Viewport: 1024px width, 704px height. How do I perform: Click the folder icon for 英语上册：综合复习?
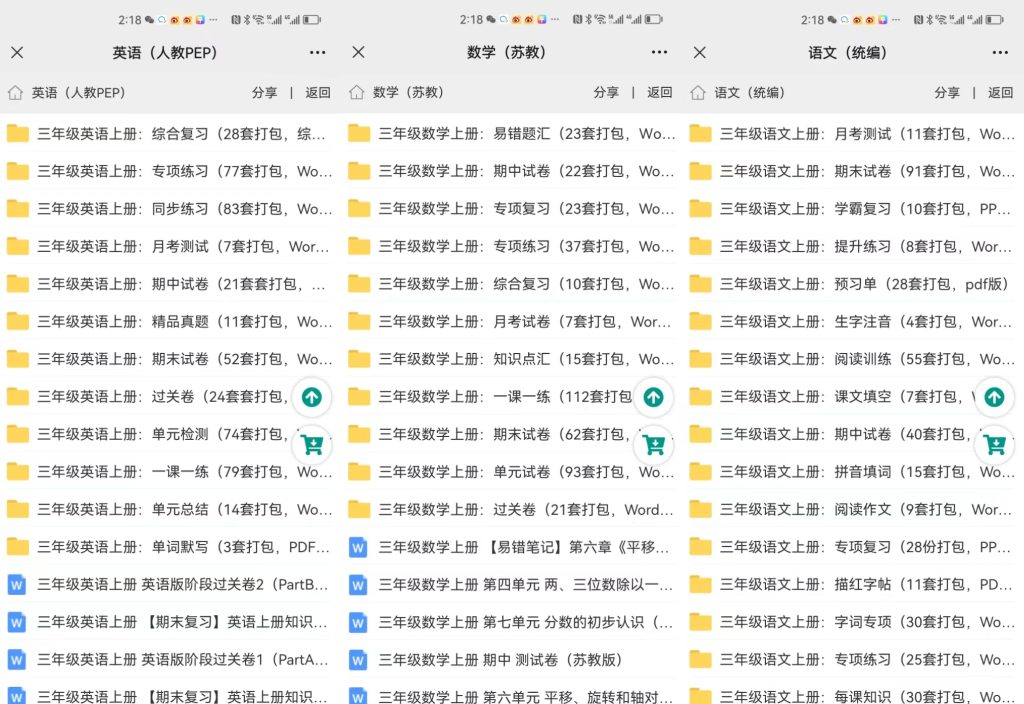coord(18,134)
